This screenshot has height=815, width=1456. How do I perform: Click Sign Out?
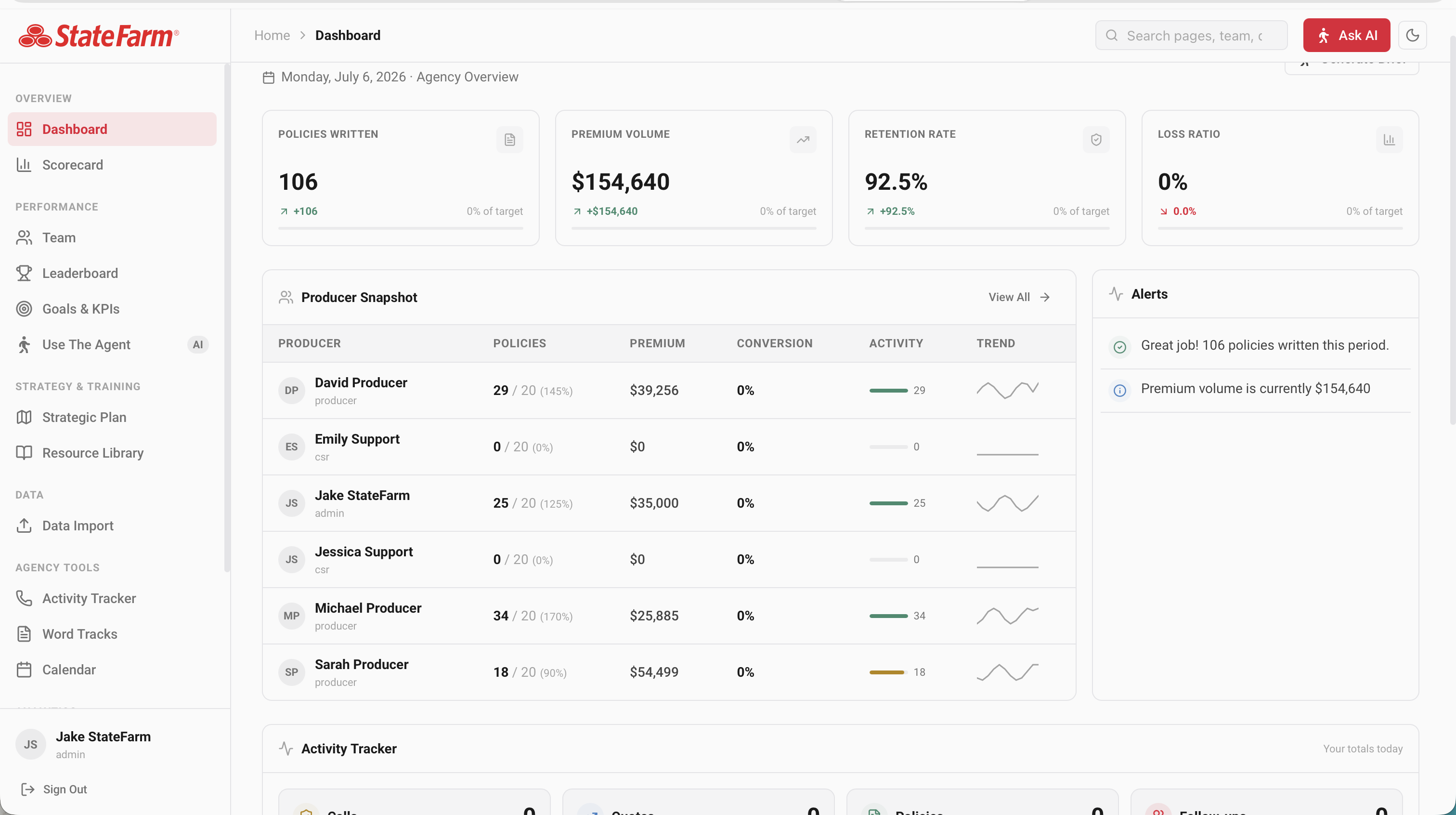coord(54,789)
